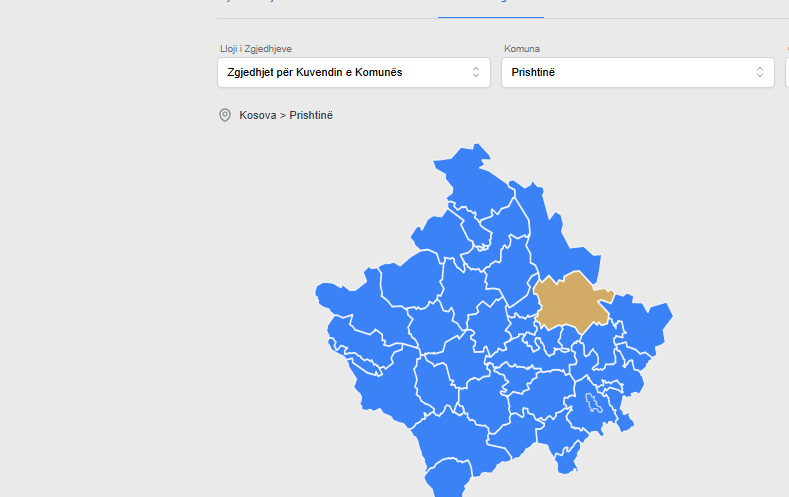This screenshot has height=497, width=789.
Task: Go to Kosova in the breadcrumb
Action: pos(257,115)
